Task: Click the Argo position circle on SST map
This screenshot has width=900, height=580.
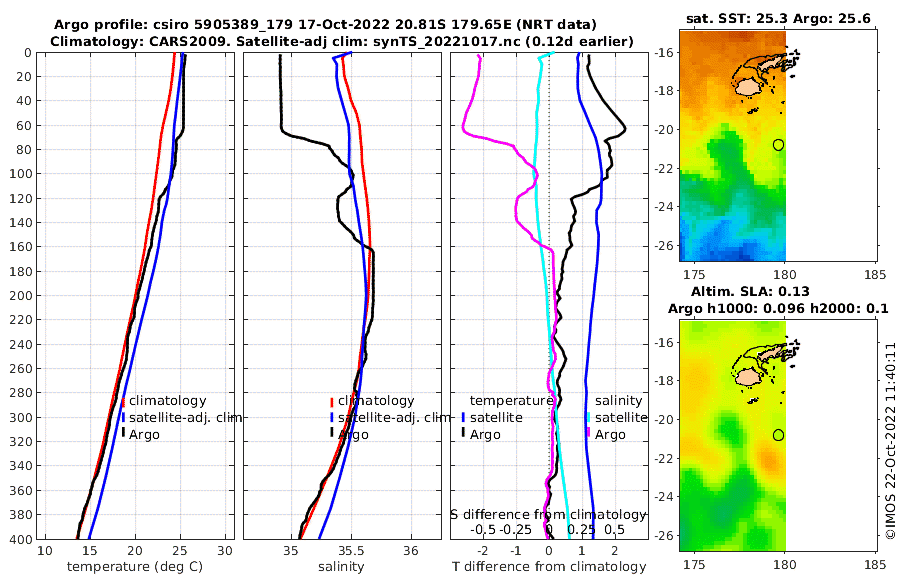Action: (778, 145)
